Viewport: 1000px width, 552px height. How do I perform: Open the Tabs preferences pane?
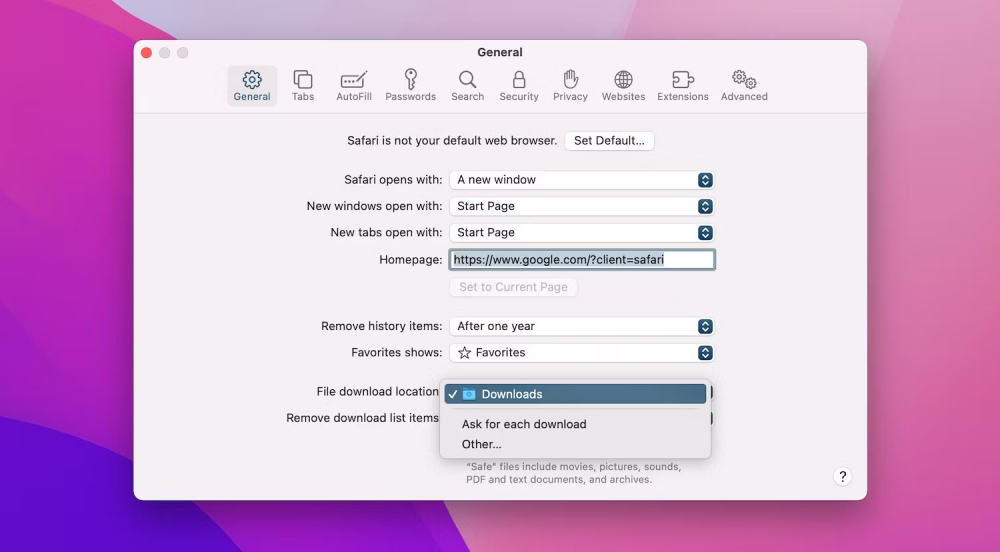tap(303, 85)
